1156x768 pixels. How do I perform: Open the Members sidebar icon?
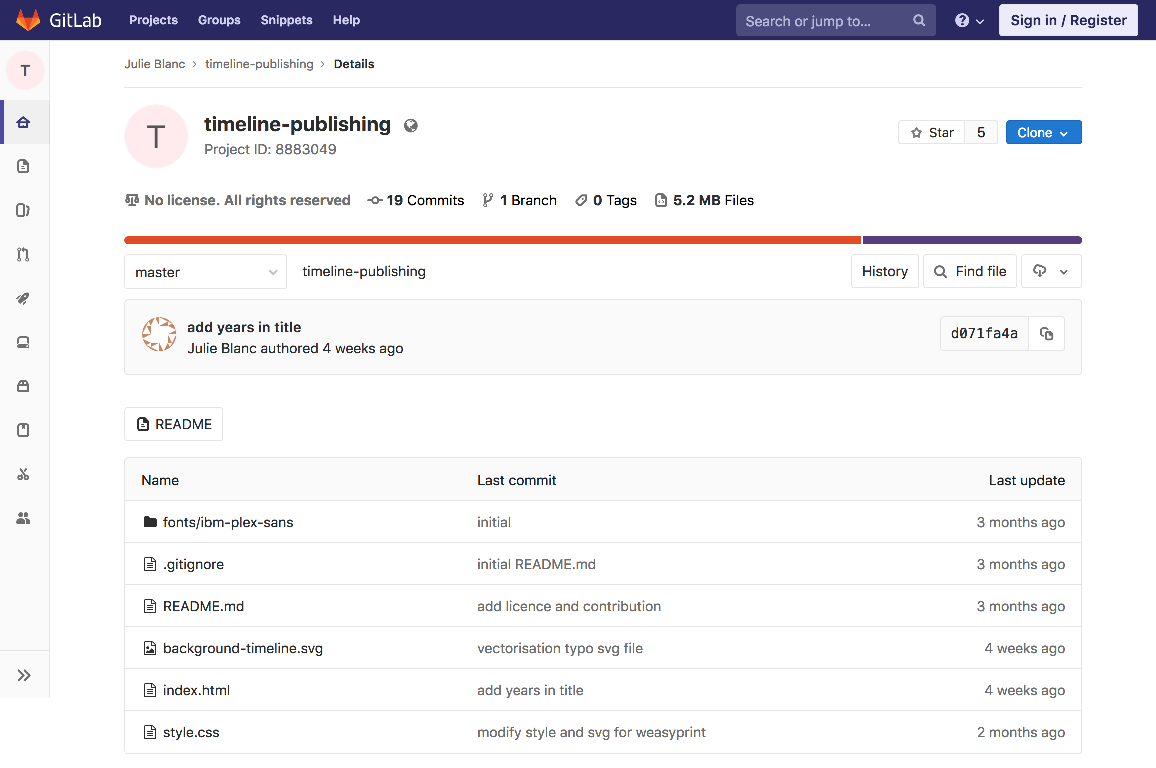pyautogui.click(x=24, y=518)
